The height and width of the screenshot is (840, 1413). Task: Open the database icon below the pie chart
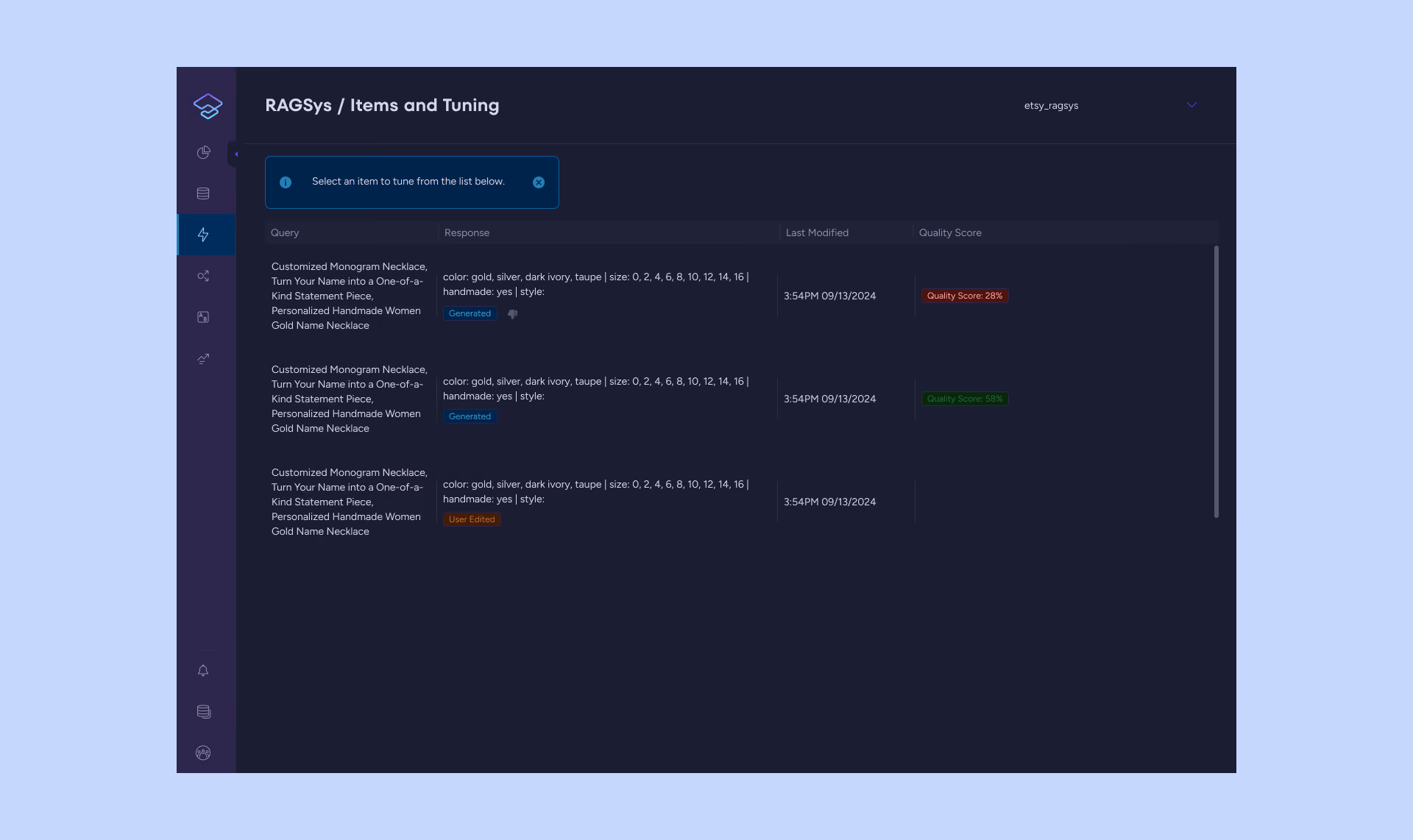tap(203, 193)
